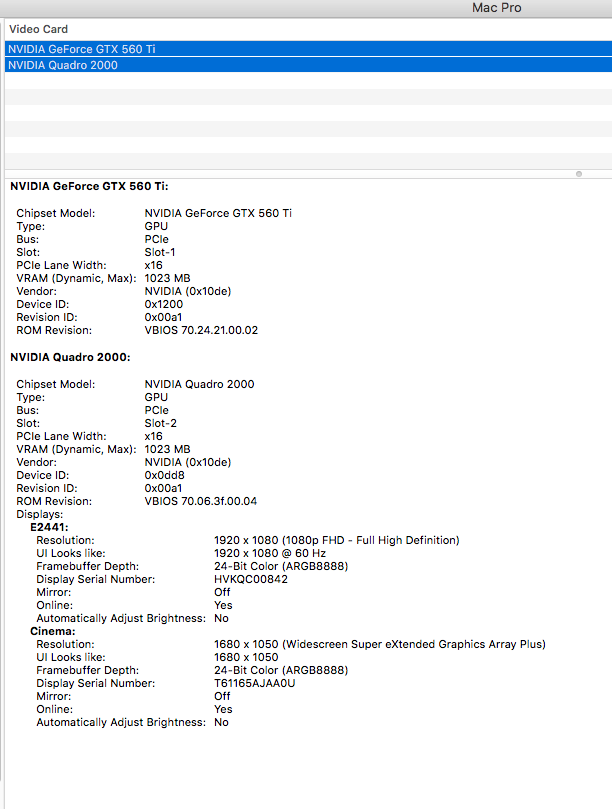Click the E2441 display heading

click(49, 527)
